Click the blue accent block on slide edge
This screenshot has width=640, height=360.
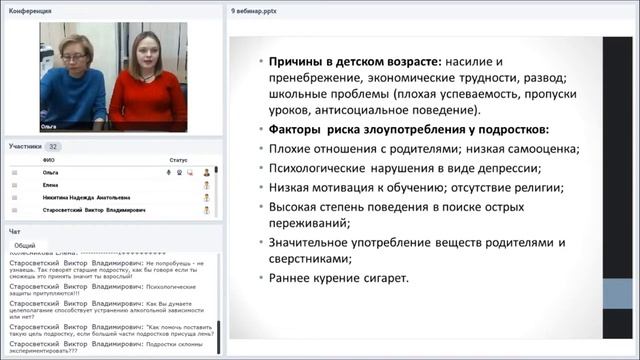[x=618, y=293]
